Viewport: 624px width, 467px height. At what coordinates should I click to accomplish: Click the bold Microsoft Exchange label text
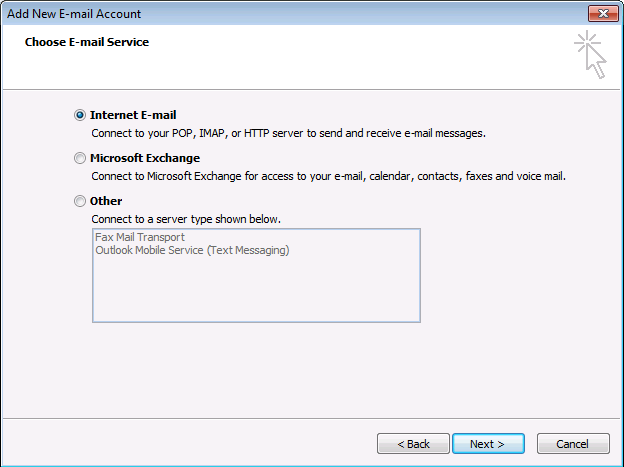[x=145, y=158]
